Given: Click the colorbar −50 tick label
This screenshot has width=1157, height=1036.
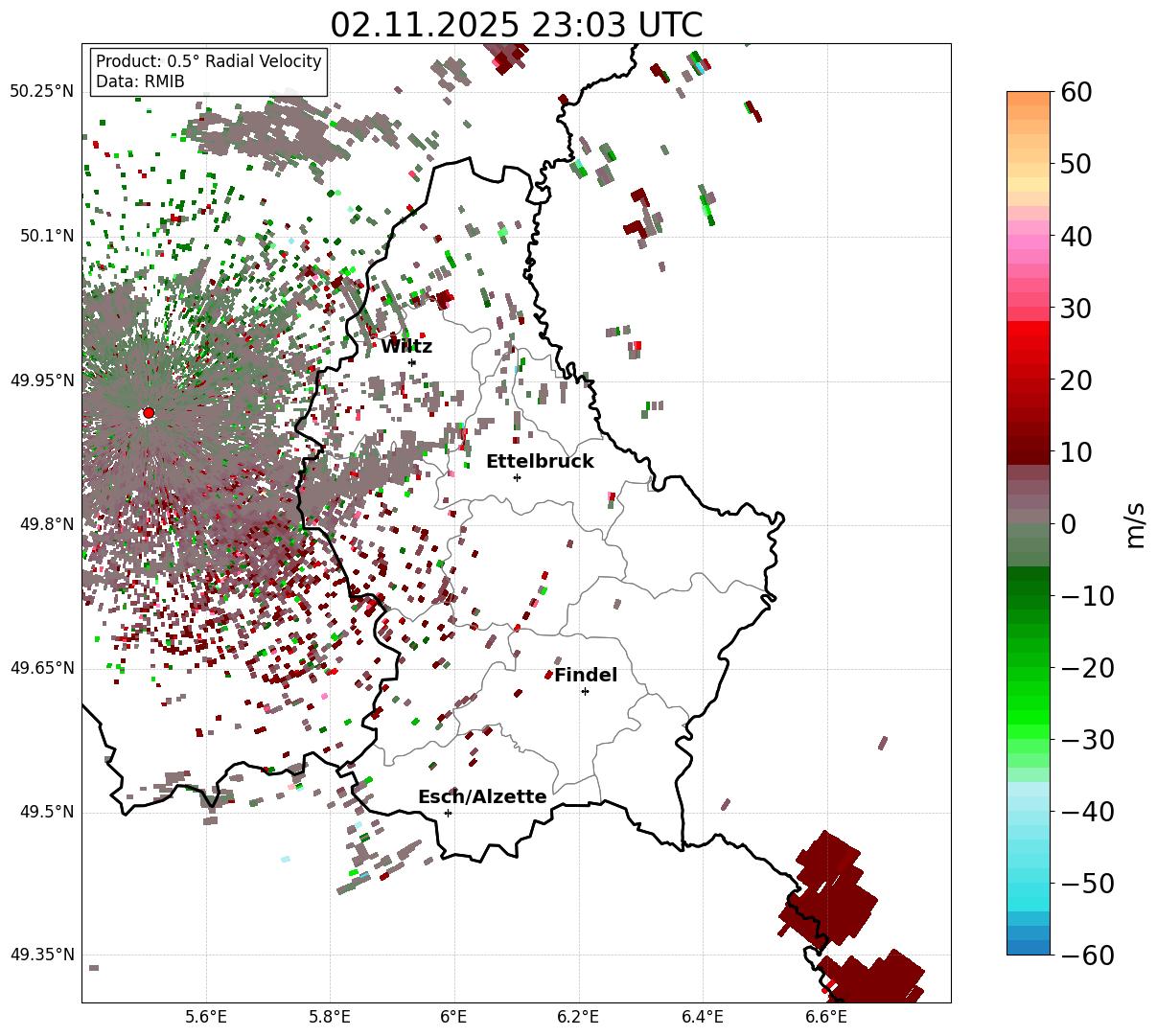Looking at the screenshot, I should tap(1087, 883).
